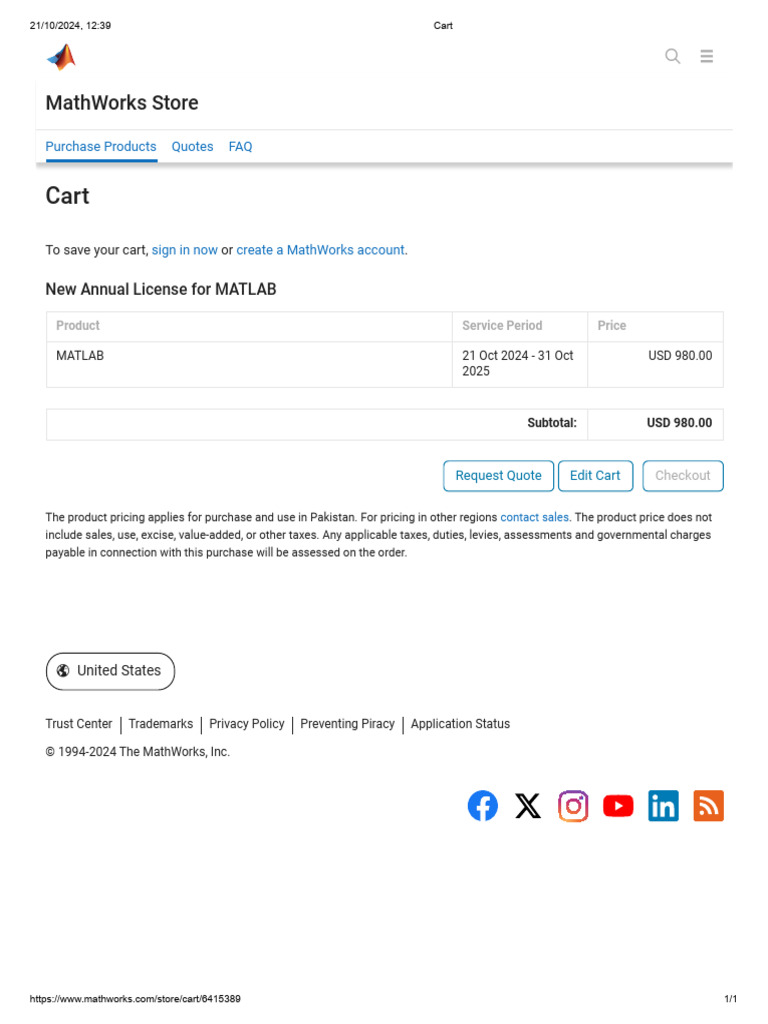Image resolution: width=768 pixels, height=1024 pixels.
Task: Click the MathWorks logo icon
Action: pos(61,57)
